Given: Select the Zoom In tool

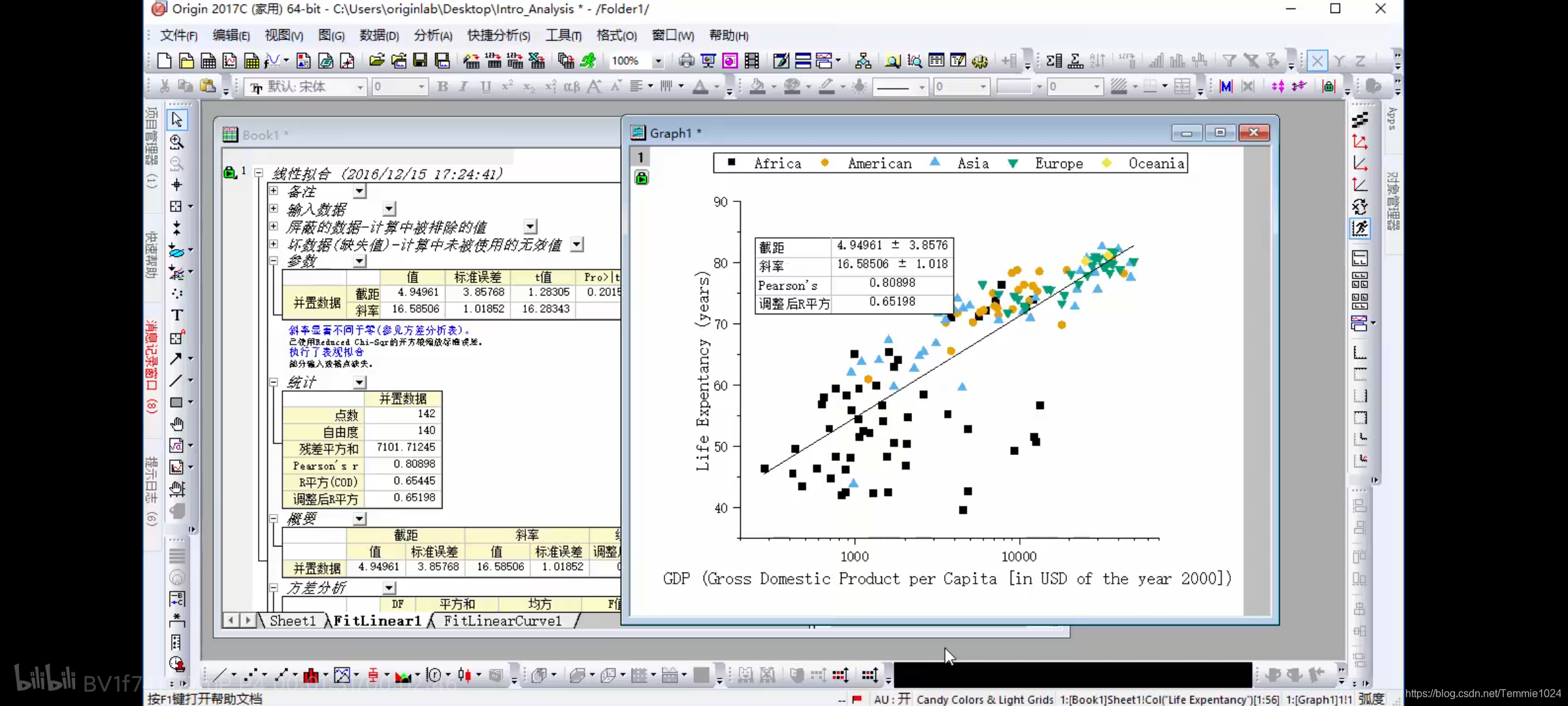Looking at the screenshot, I should click(x=176, y=142).
